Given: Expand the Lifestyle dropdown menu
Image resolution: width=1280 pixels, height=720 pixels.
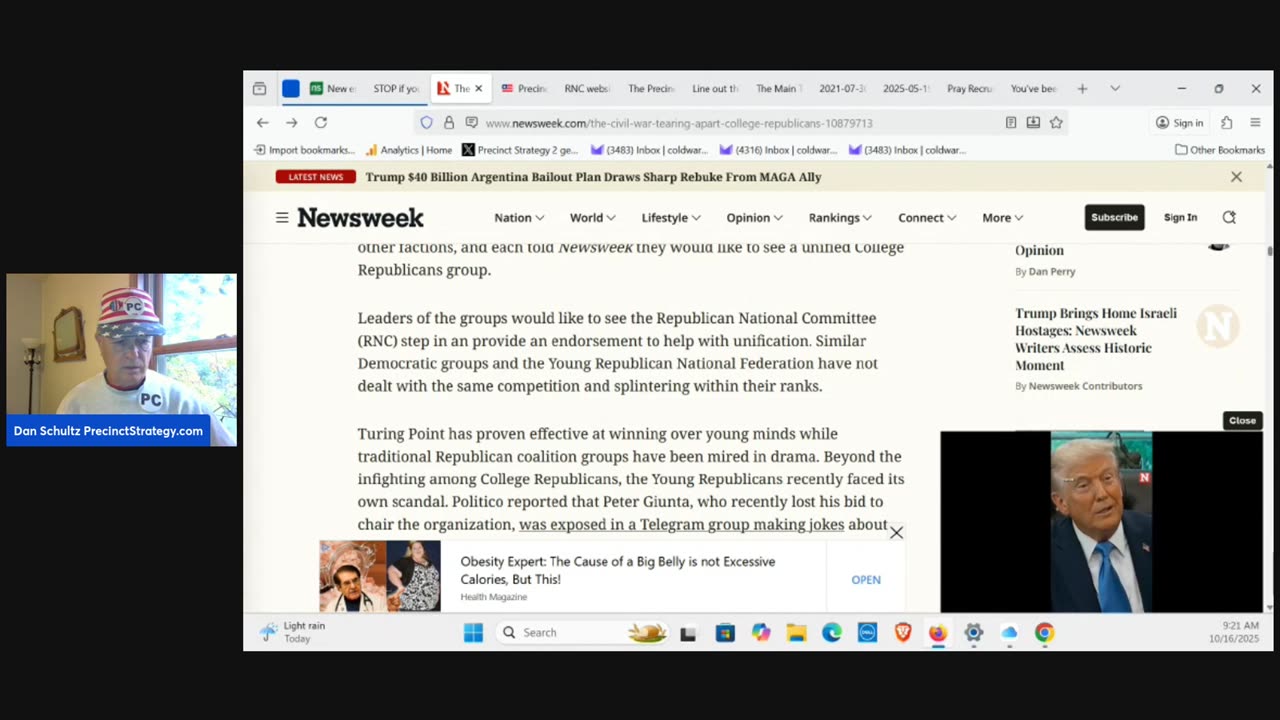Looking at the screenshot, I should pyautogui.click(x=671, y=217).
